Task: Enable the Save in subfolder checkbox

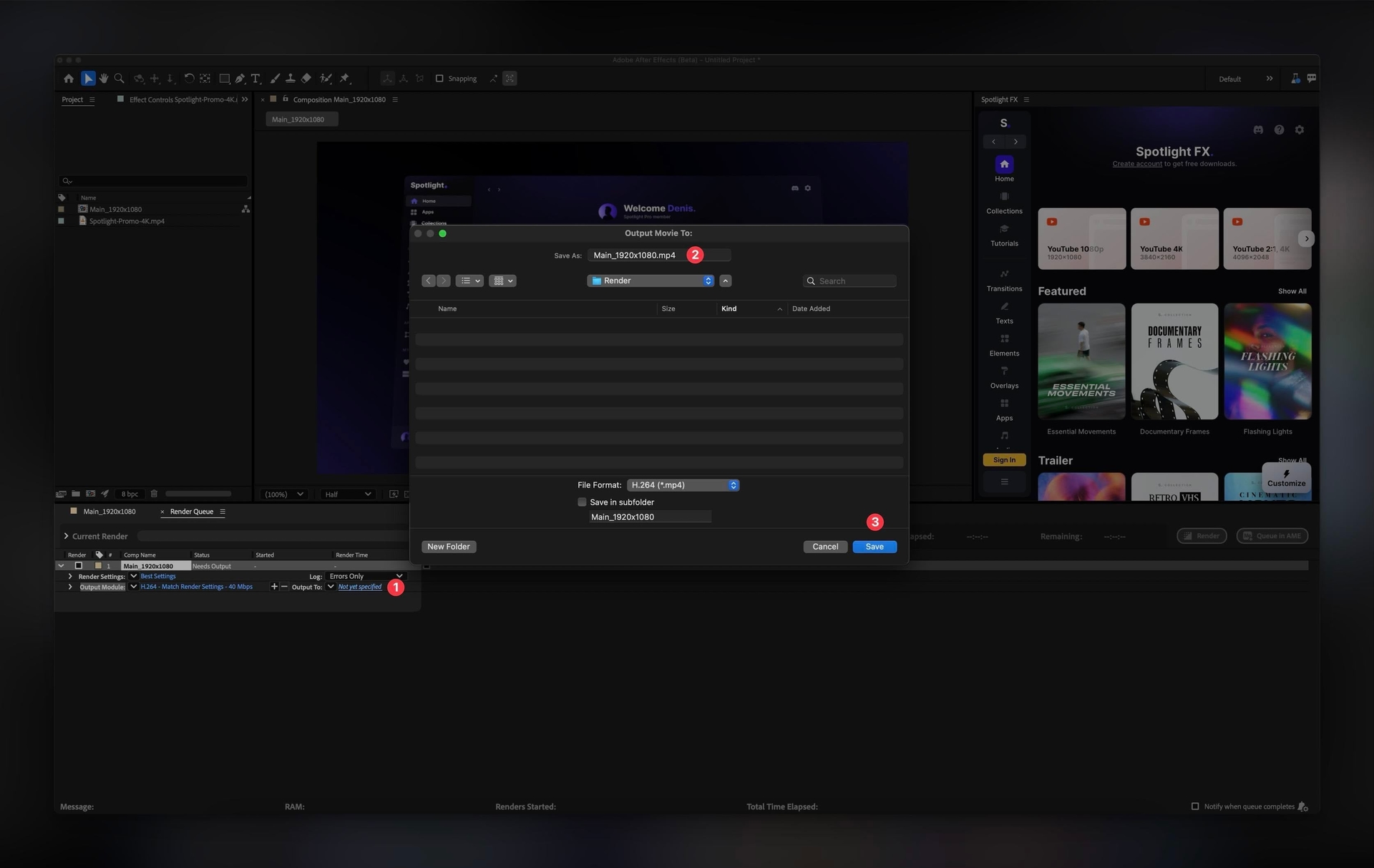Action: tap(582, 502)
